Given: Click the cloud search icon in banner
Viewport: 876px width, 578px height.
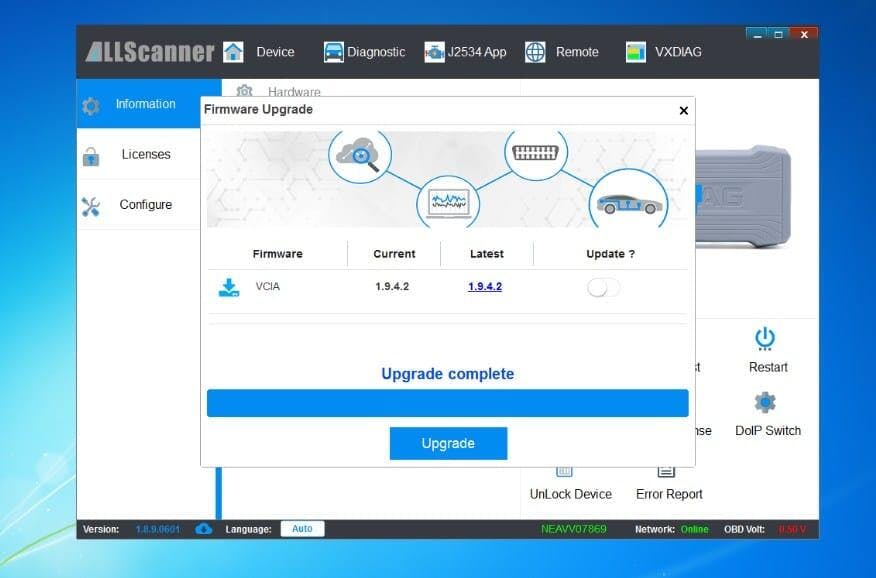Looking at the screenshot, I should click(x=360, y=155).
